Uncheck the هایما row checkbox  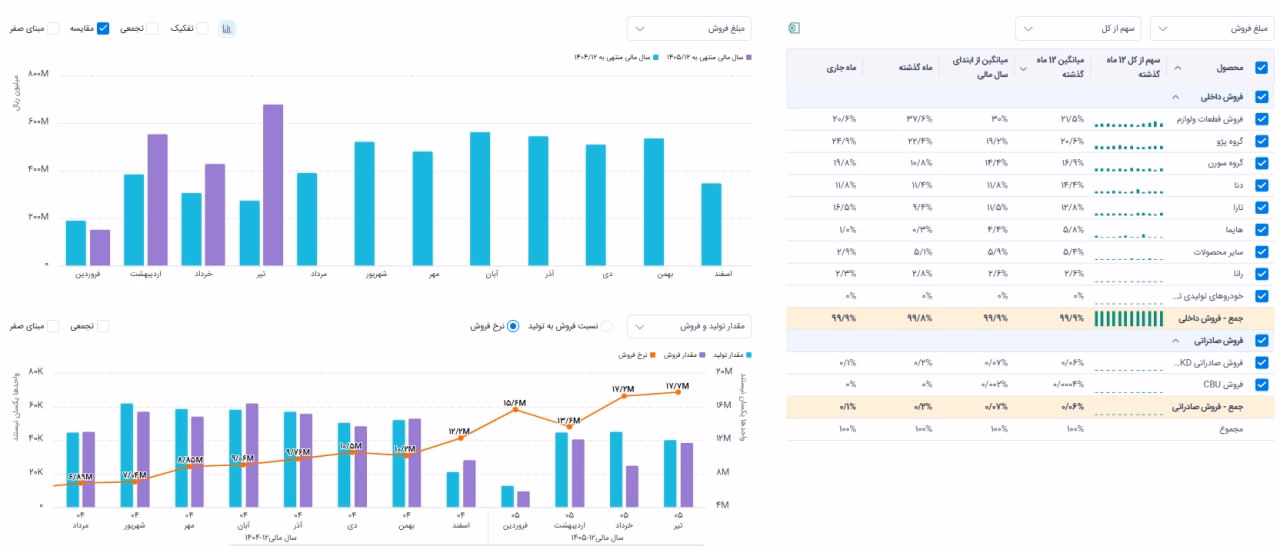(x=1261, y=230)
